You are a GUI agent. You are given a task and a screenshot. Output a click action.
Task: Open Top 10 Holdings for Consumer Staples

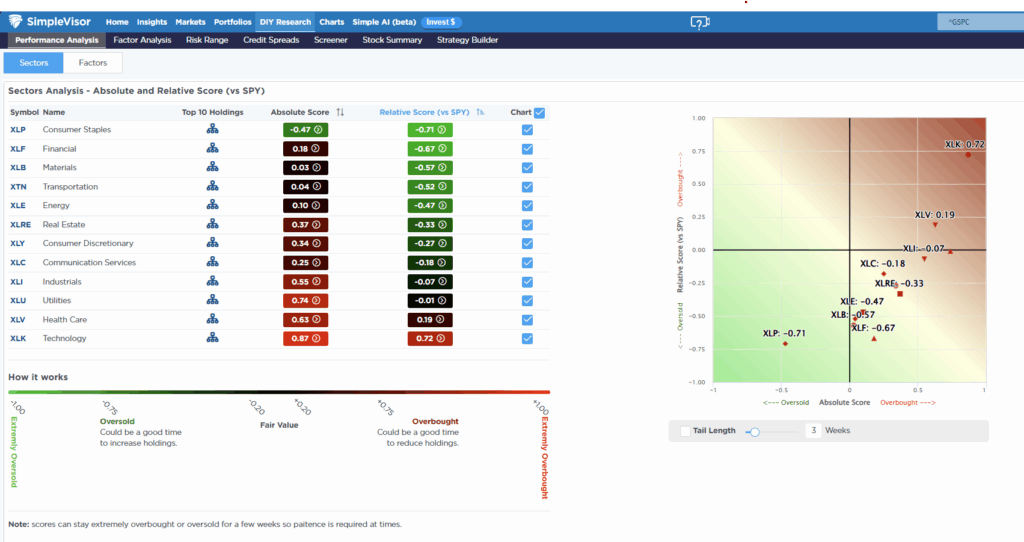tap(212, 130)
